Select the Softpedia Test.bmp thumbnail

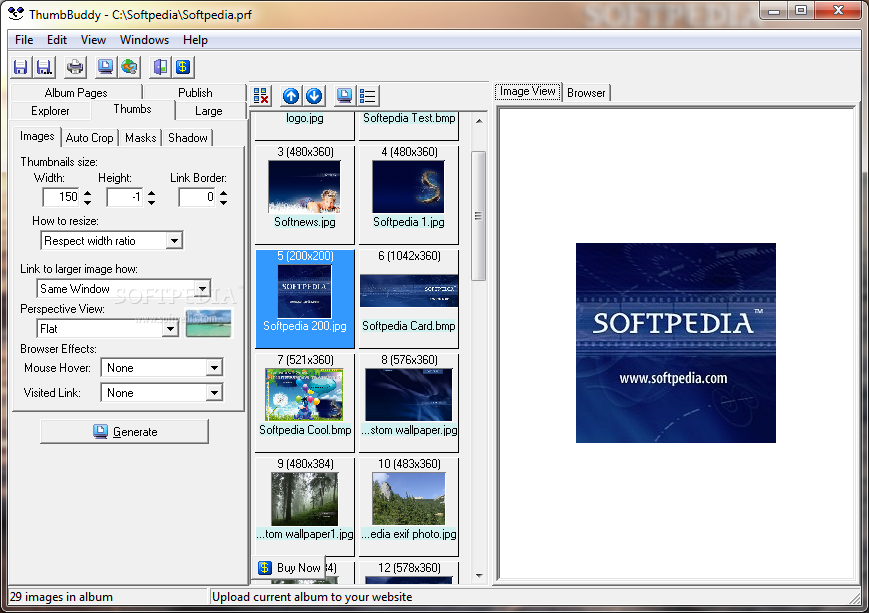tap(408, 125)
